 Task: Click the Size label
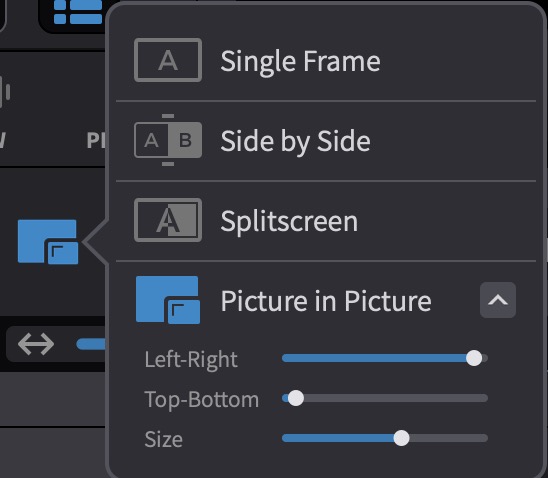(x=164, y=439)
